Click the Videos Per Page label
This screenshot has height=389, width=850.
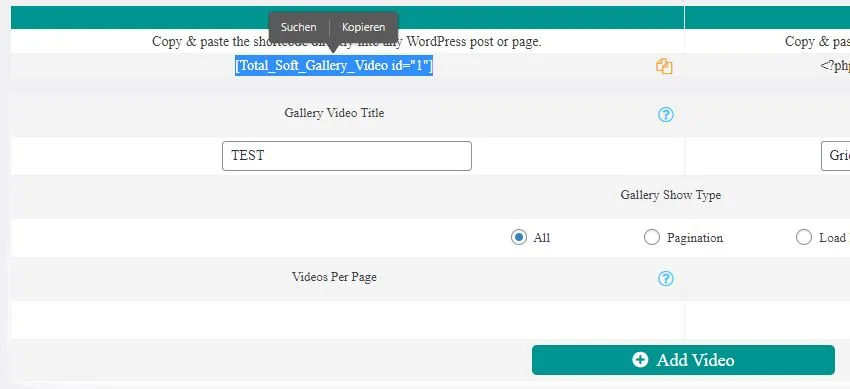[334, 277]
